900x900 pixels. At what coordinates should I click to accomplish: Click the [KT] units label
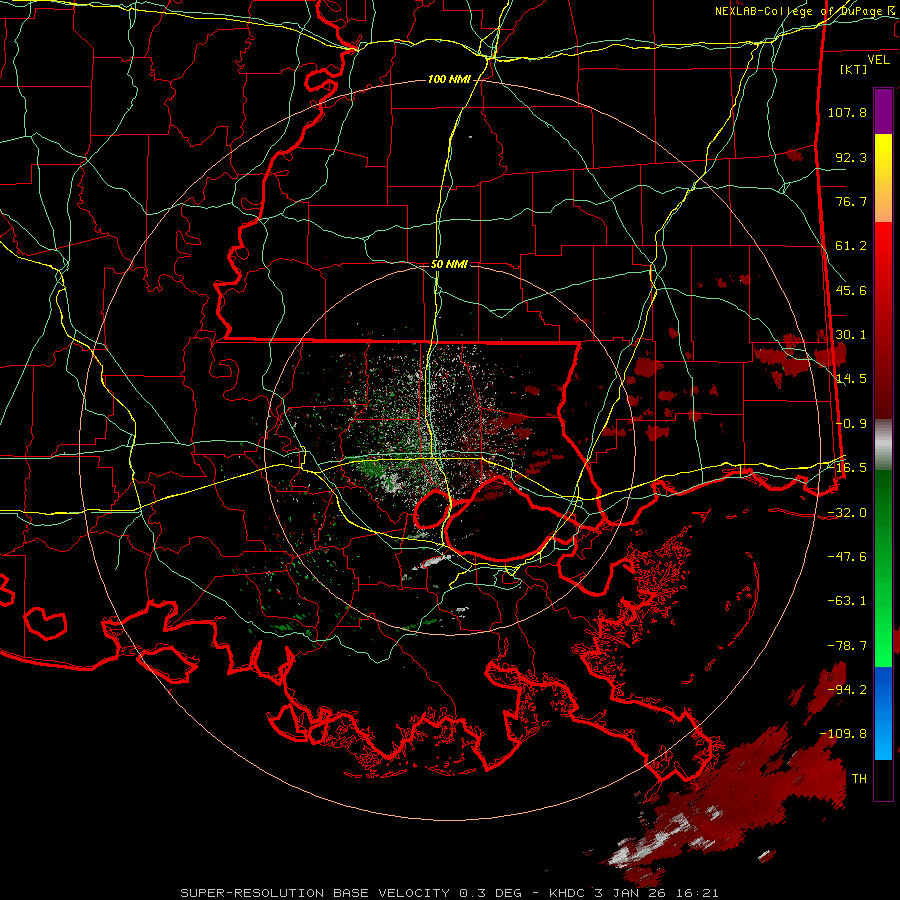pos(854,69)
